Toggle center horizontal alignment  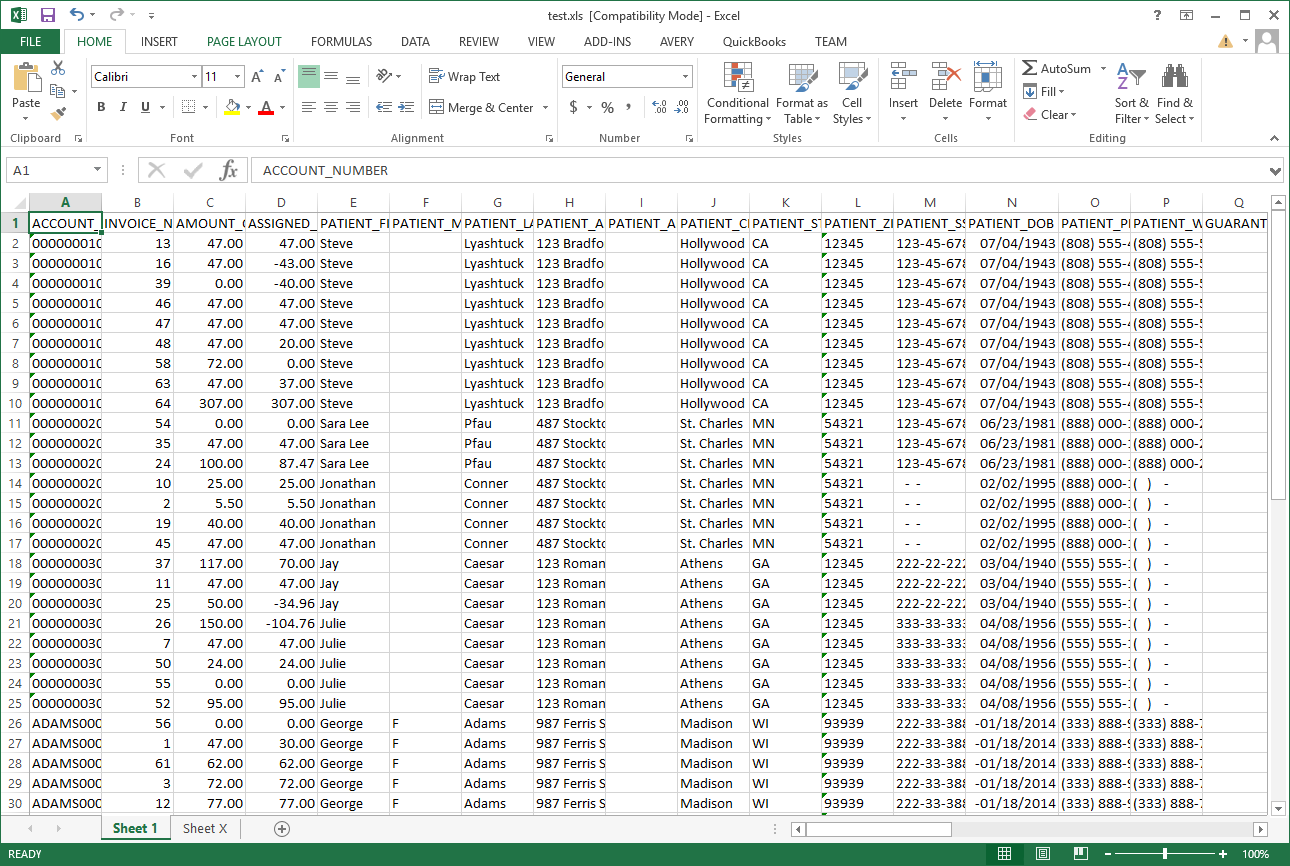tap(331, 107)
